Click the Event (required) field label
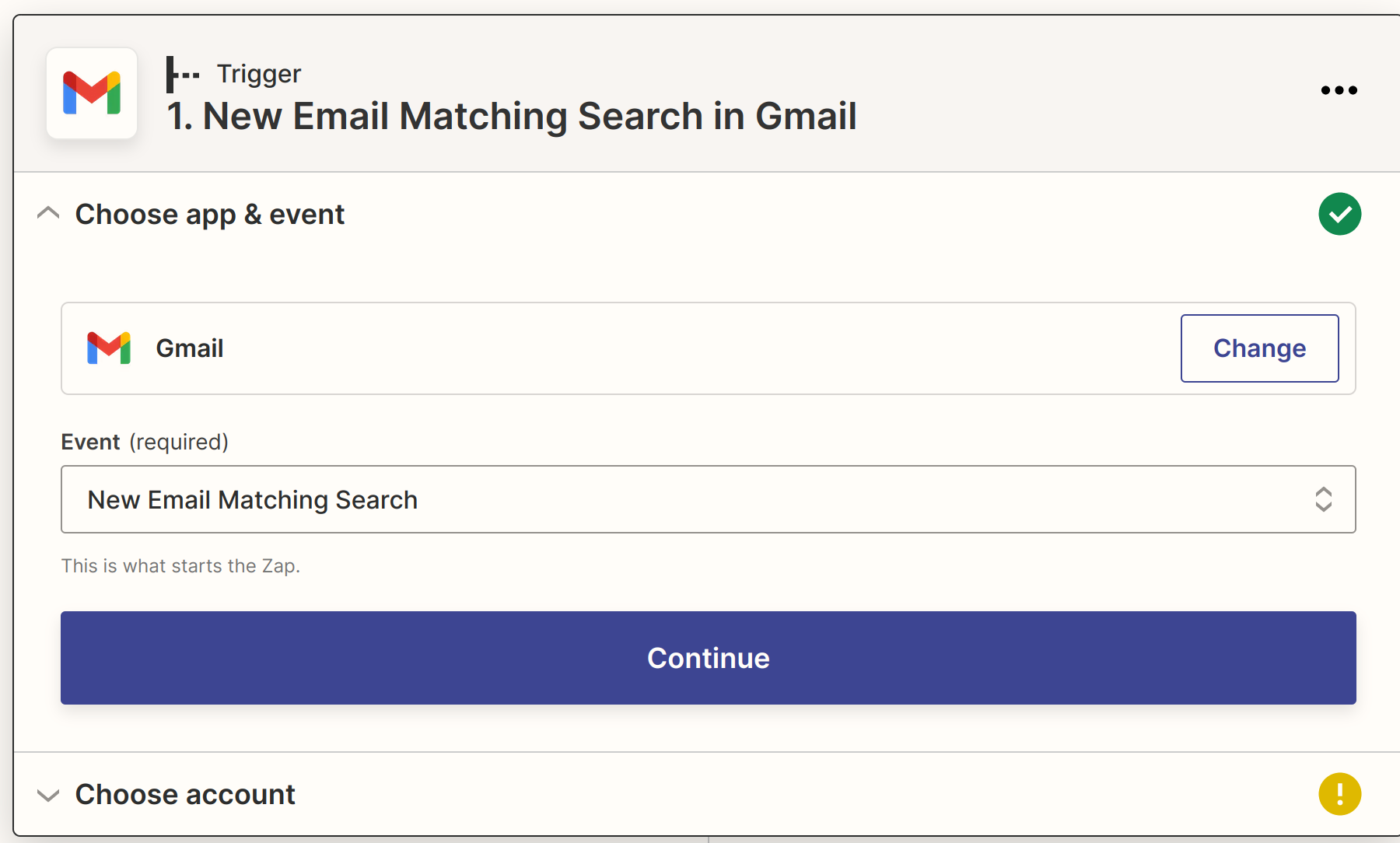1400x843 pixels. 145,442
